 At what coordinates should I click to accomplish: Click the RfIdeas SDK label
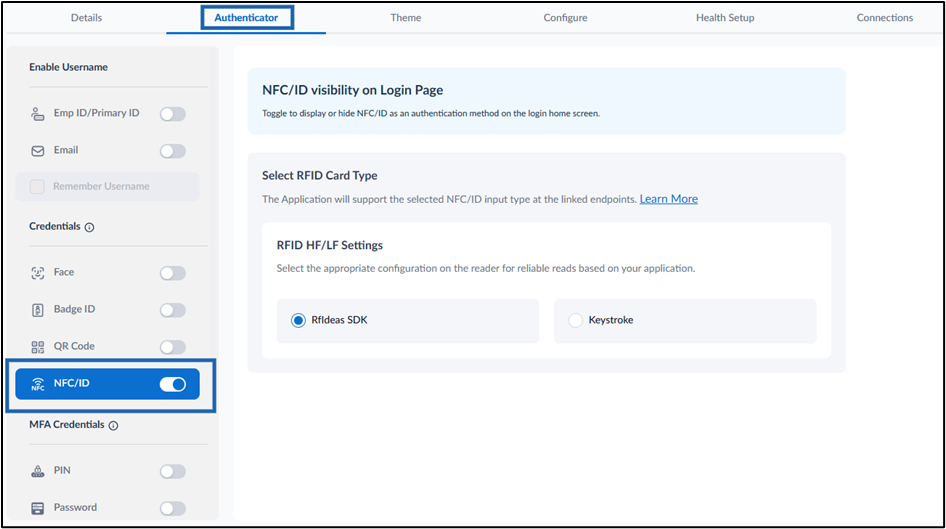pos(339,320)
